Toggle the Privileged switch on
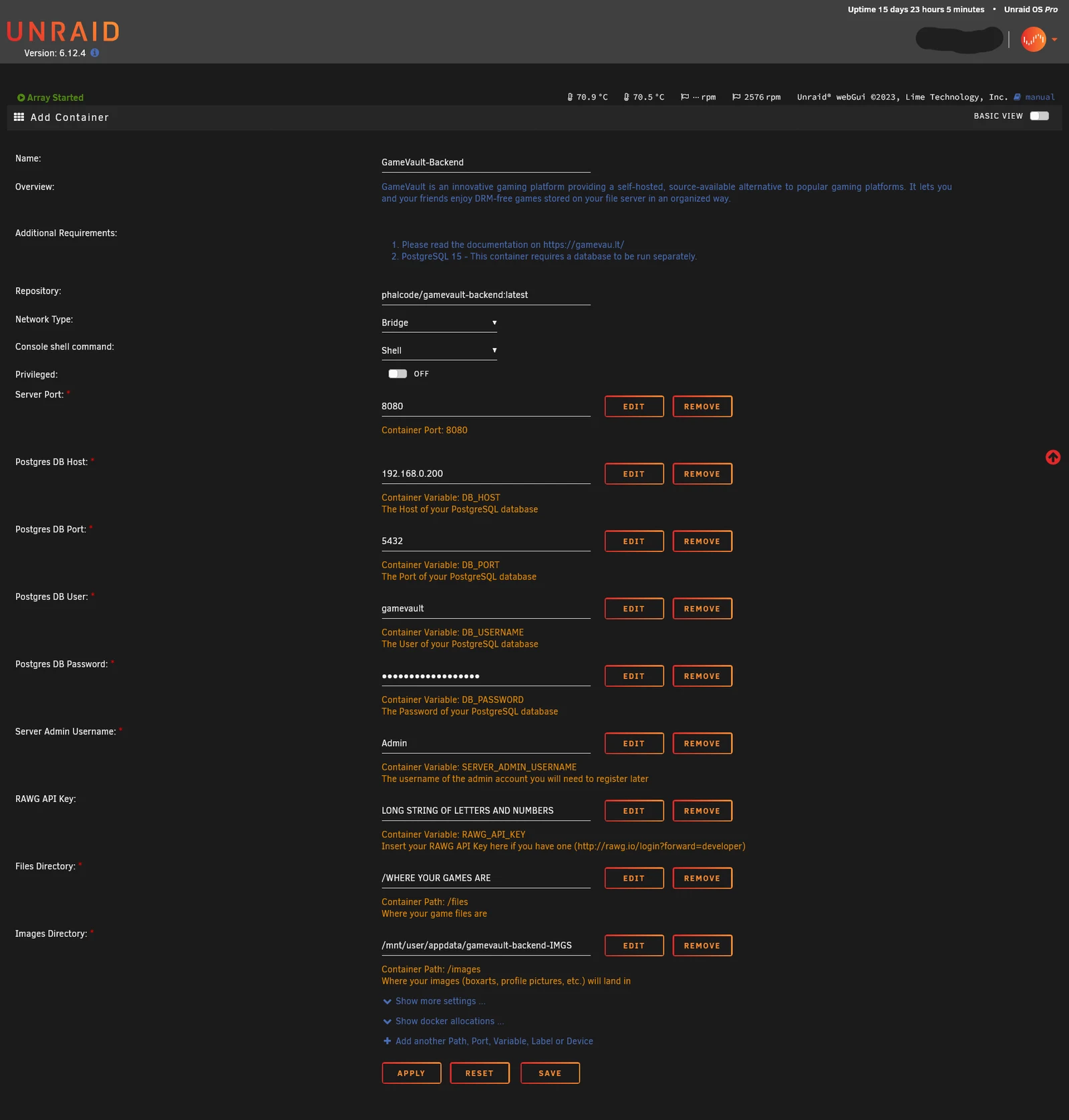1069x1120 pixels. (x=398, y=374)
